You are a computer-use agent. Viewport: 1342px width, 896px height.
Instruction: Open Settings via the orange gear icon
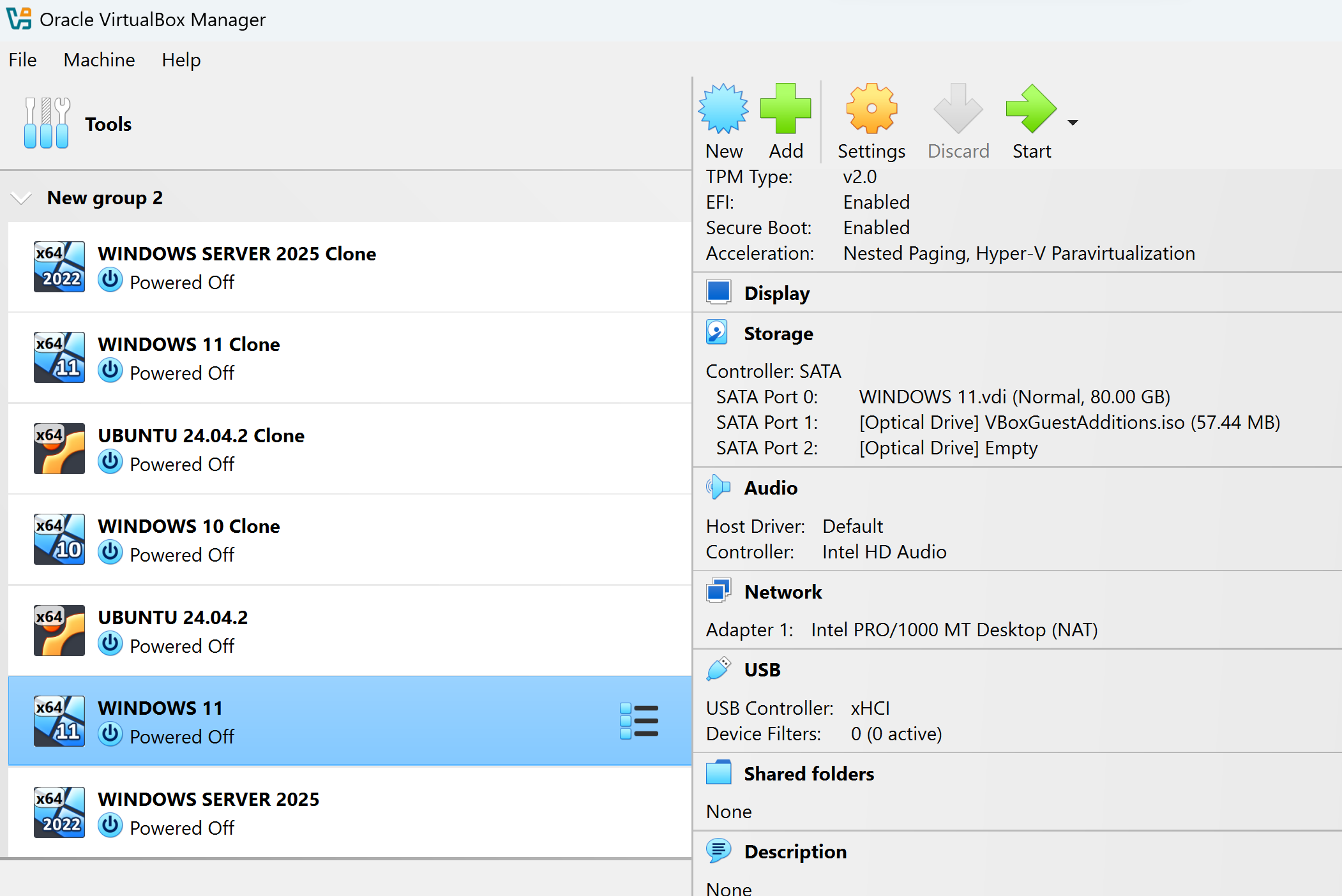coord(871,109)
